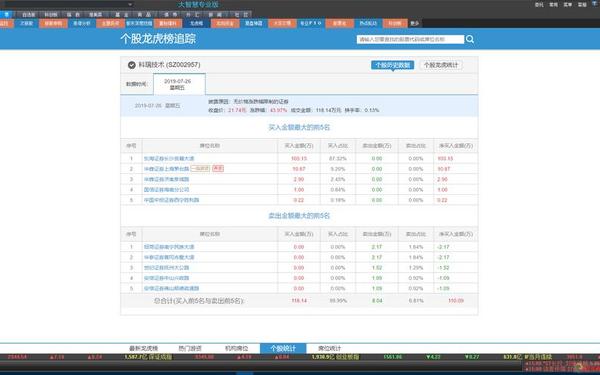Open the first seat link in buy table
600x375 pixels.
(x=169, y=158)
